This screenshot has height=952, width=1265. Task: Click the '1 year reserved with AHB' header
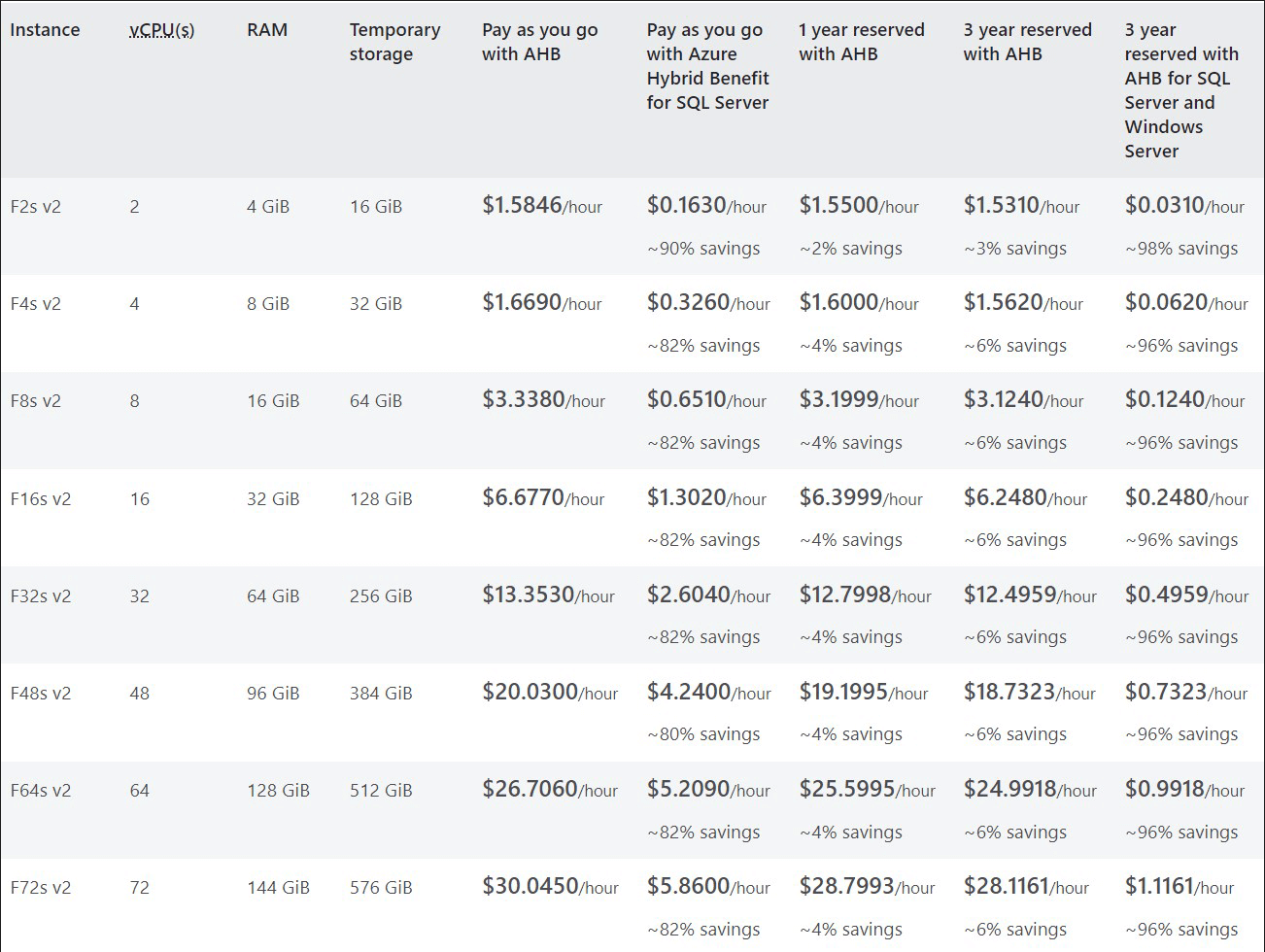pyautogui.click(x=861, y=42)
